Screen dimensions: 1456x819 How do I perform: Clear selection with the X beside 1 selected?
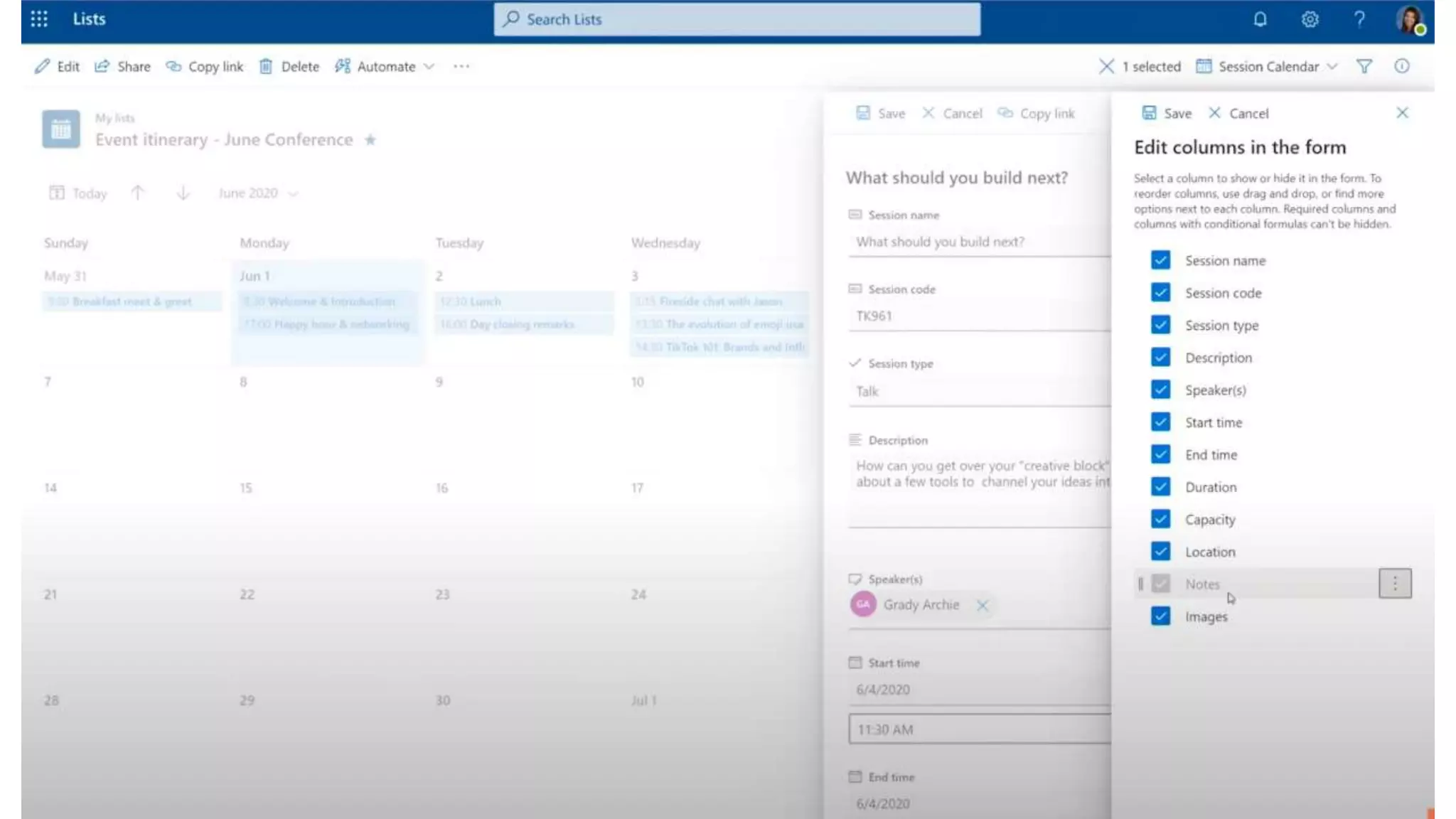(x=1106, y=66)
